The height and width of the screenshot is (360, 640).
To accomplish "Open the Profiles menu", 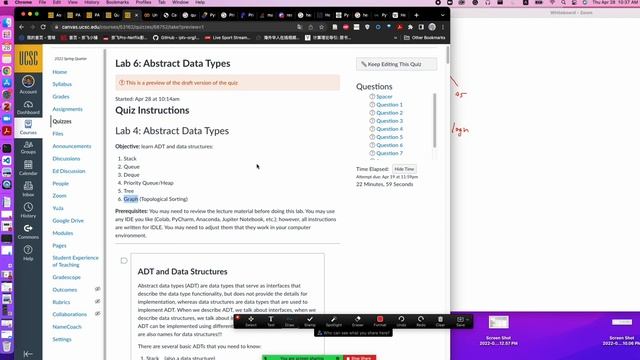I will tap(143, 2).
